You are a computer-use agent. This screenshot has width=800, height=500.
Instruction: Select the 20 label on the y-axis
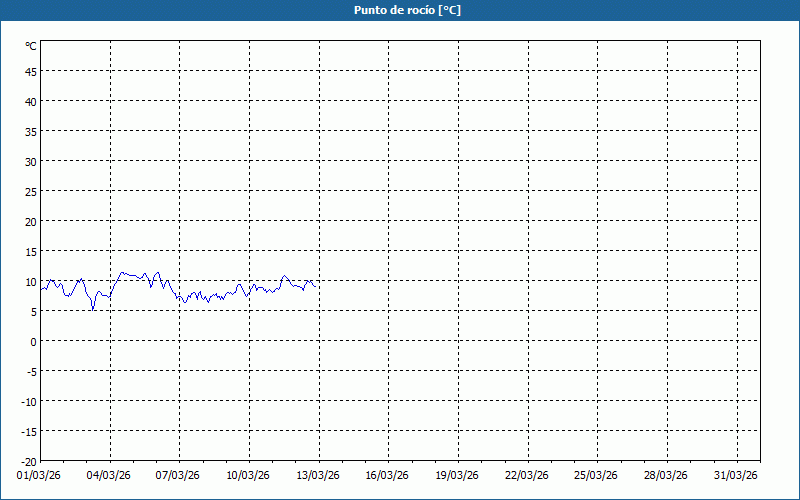pos(31,221)
